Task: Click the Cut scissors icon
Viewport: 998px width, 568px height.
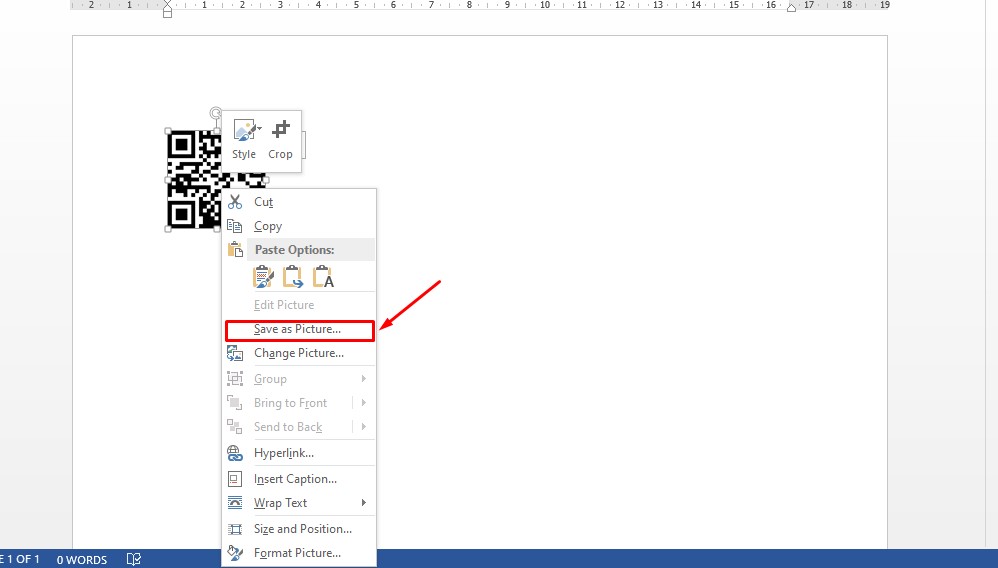Action: click(235, 202)
